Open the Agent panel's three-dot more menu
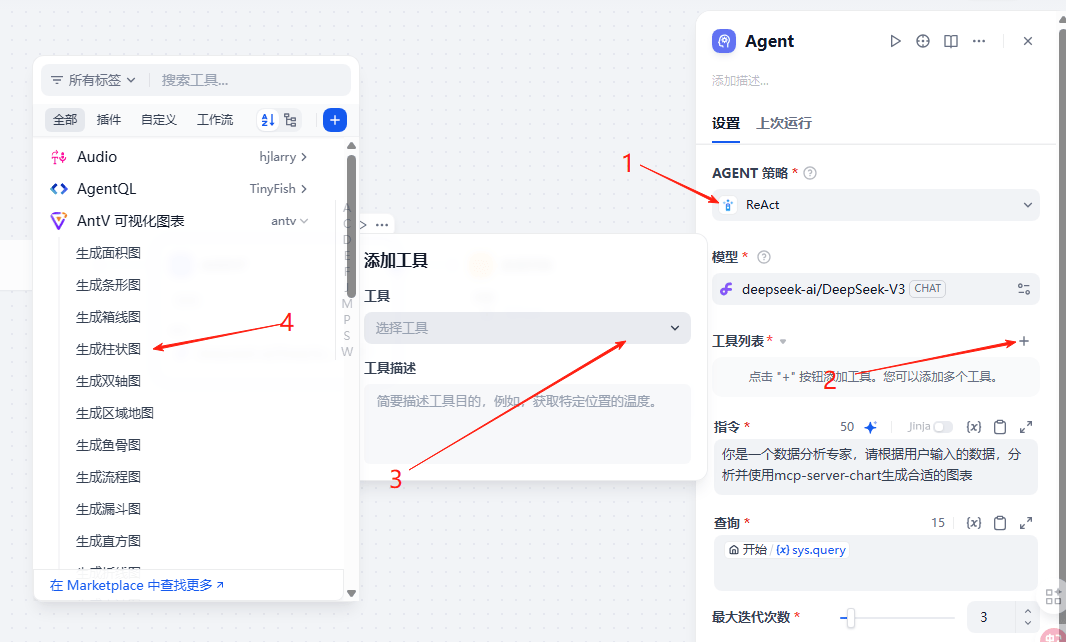The width and height of the screenshot is (1066, 642). pyautogui.click(x=979, y=41)
